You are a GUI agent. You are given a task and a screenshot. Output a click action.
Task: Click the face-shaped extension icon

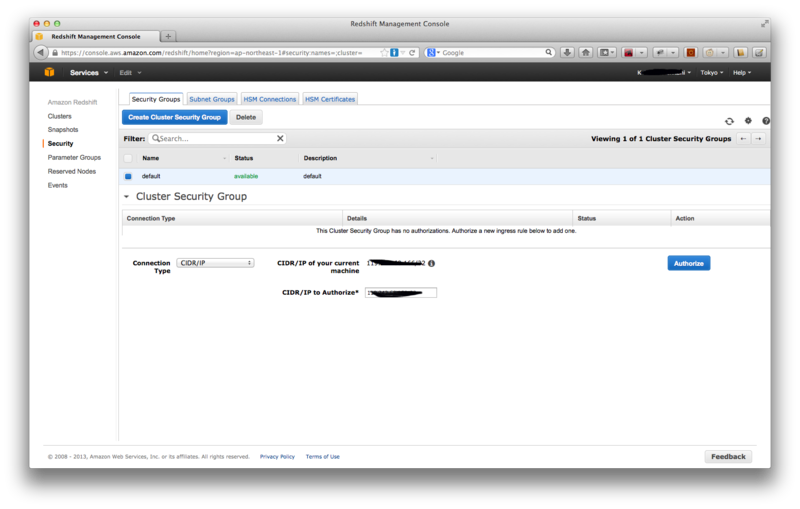pyautogui.click(x=709, y=53)
